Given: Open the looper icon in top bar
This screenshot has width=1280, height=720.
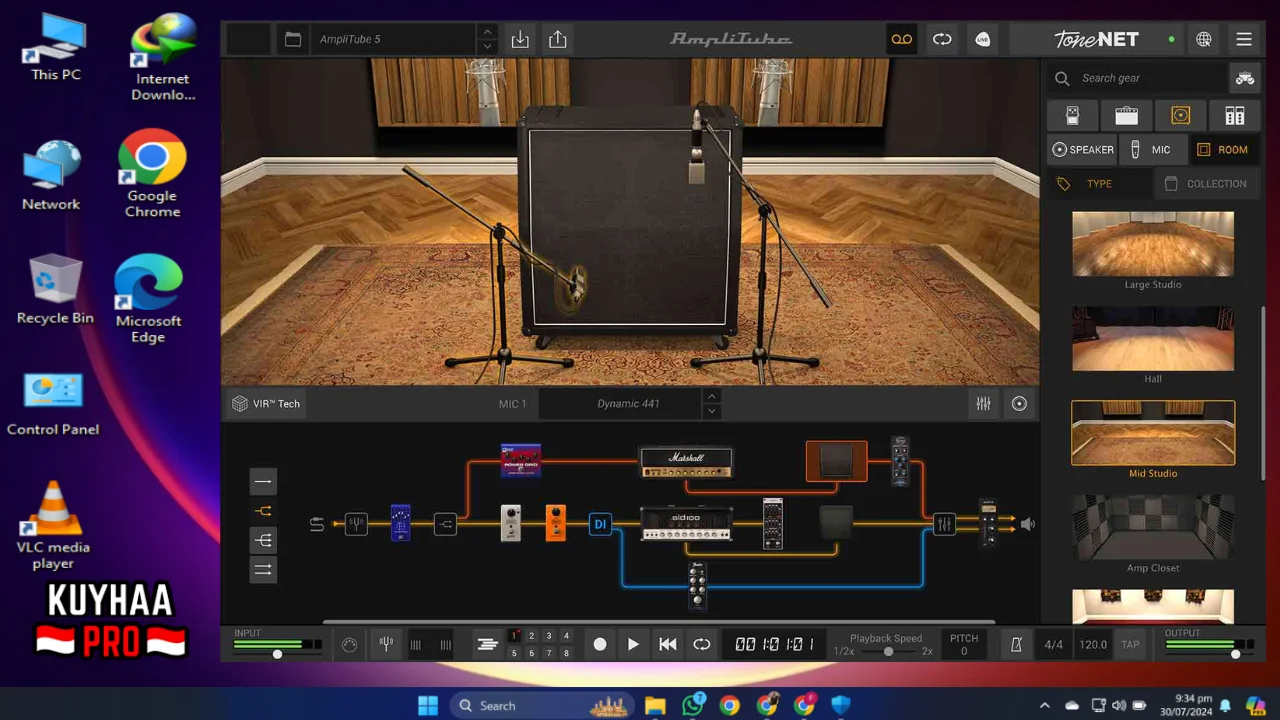Looking at the screenshot, I should [x=942, y=39].
